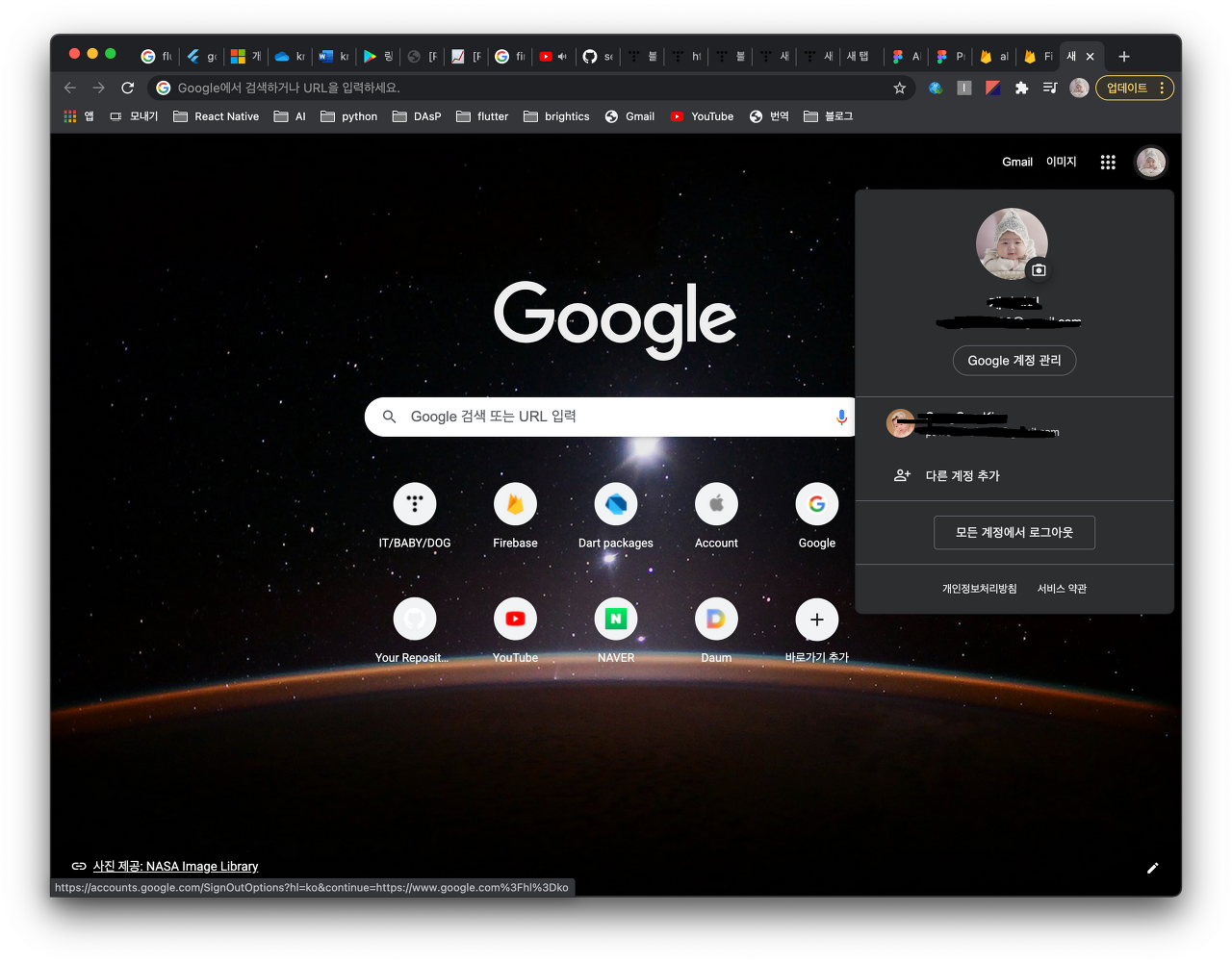Bookmark this page with the star icon
This screenshot has height=963, width=1232.
[x=899, y=88]
